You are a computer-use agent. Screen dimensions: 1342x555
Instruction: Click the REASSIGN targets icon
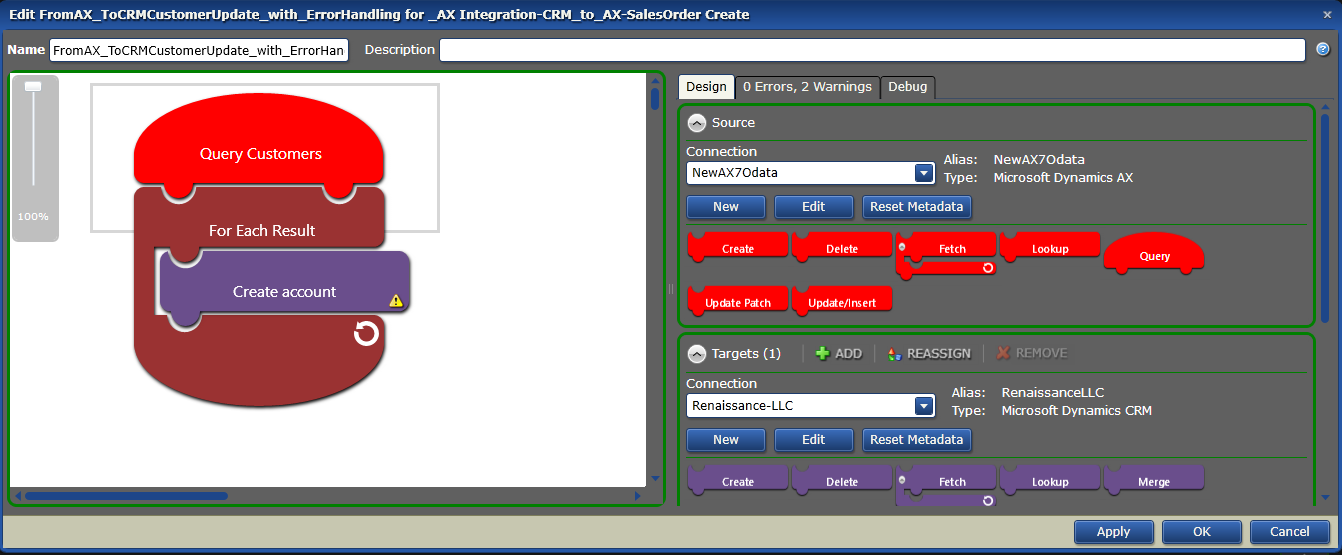pyautogui.click(x=895, y=353)
